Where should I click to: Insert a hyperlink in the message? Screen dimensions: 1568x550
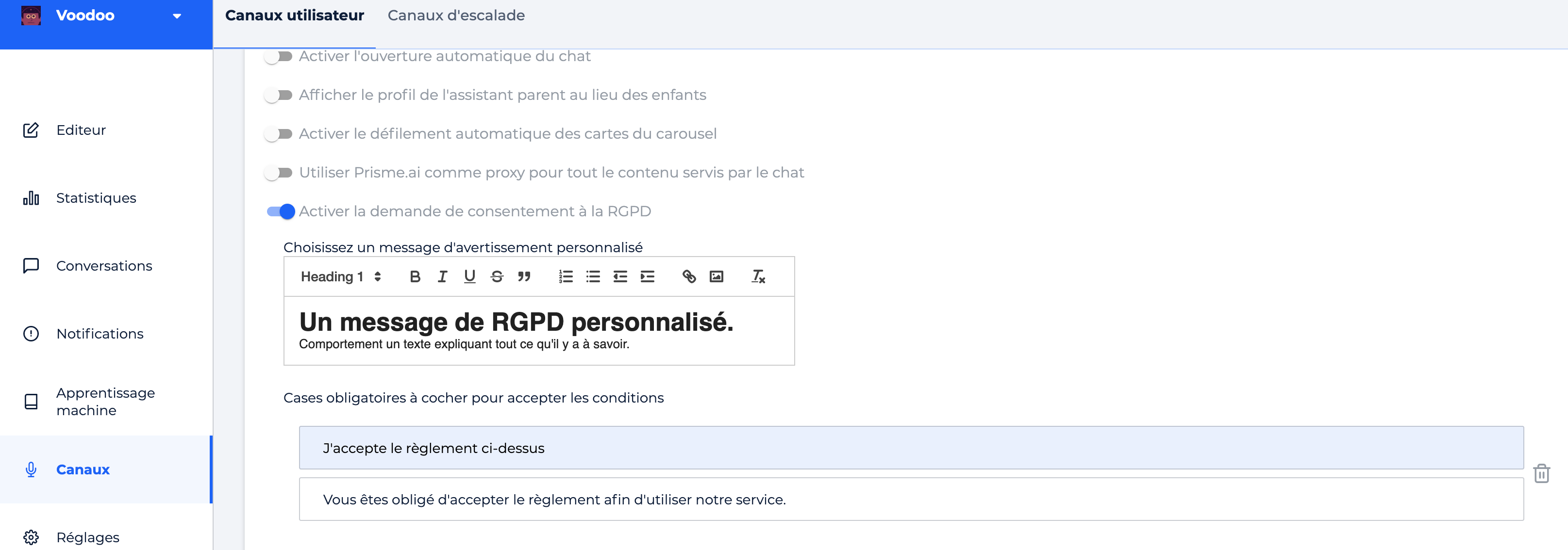pyautogui.click(x=689, y=277)
